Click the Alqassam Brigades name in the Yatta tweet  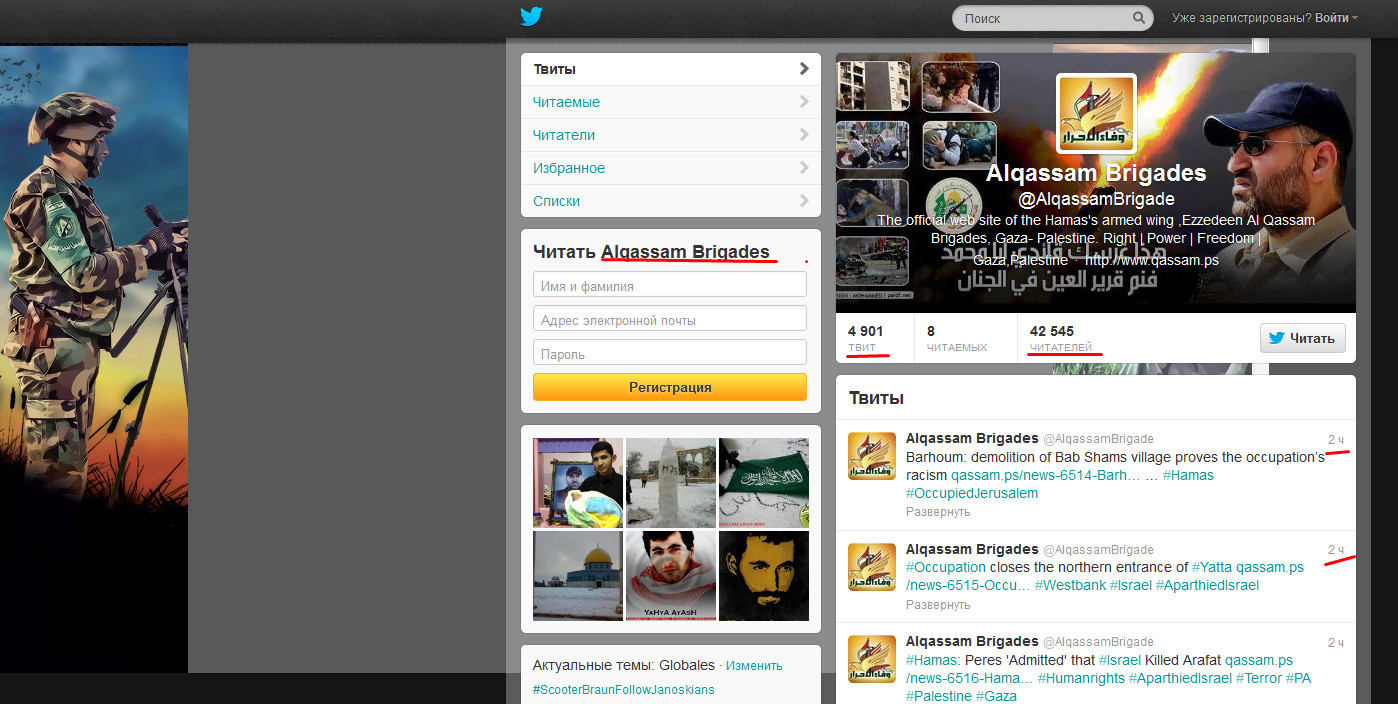pos(972,549)
